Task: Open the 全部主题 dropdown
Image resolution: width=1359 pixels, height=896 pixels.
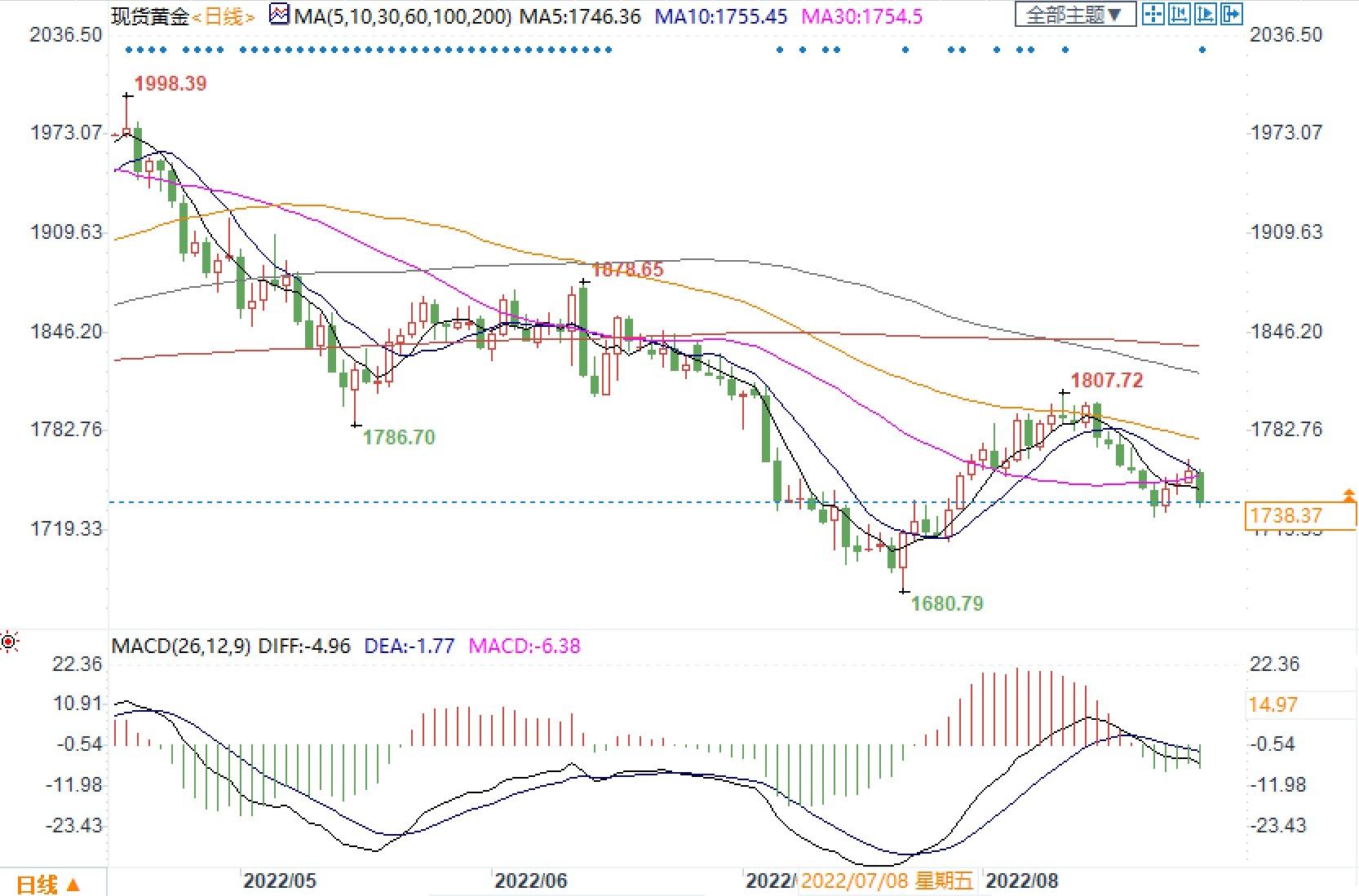Action: tap(1074, 15)
